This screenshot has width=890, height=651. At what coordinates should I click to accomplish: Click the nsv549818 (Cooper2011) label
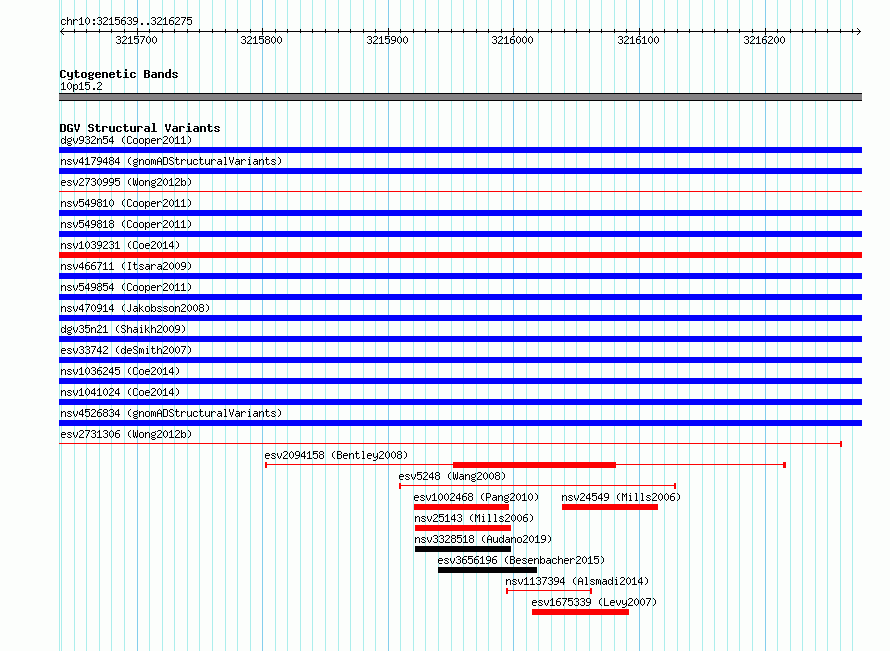[x=126, y=224]
